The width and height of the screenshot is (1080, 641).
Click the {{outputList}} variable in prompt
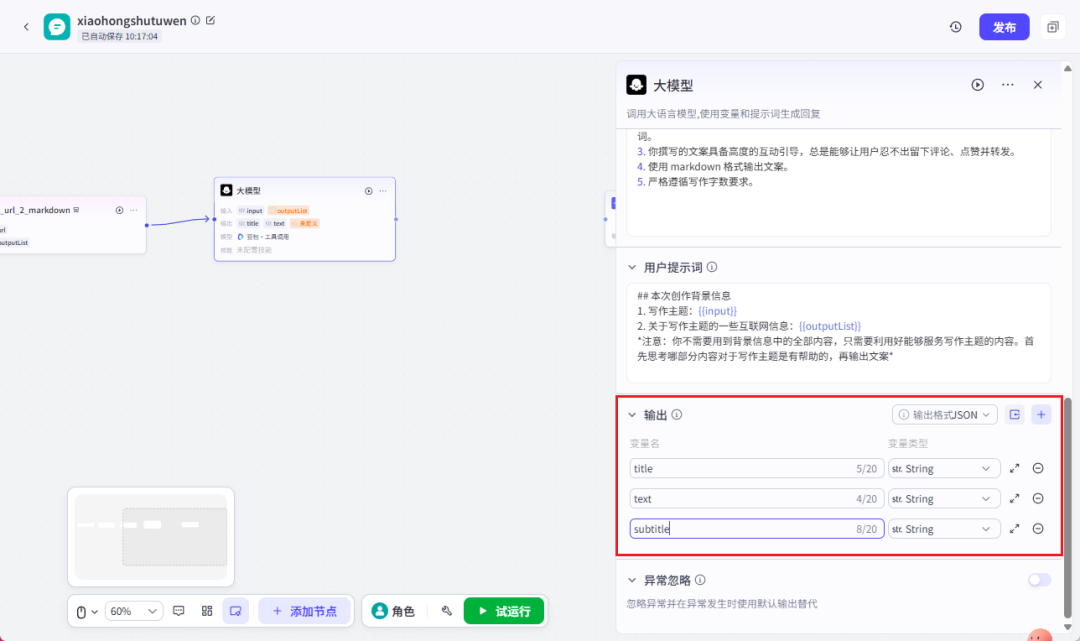829,326
